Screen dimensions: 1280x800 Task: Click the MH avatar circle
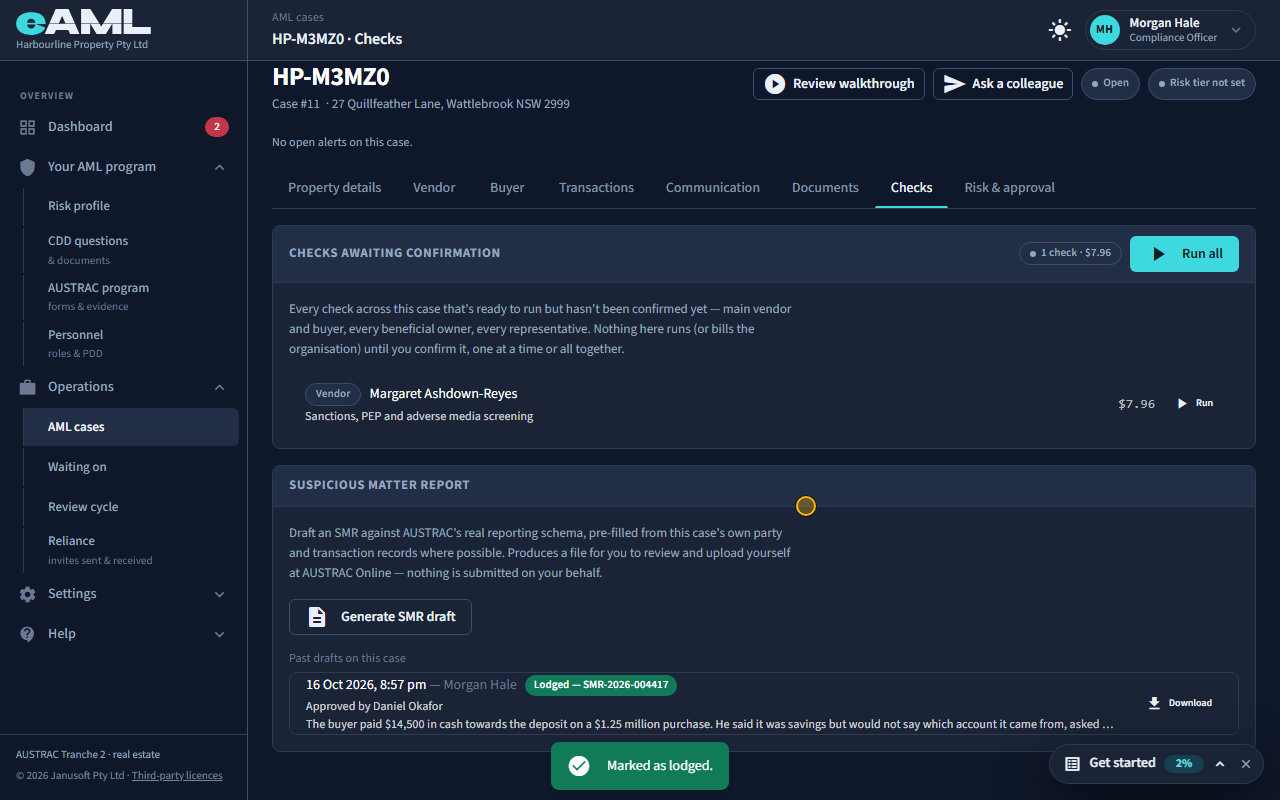click(x=1105, y=30)
